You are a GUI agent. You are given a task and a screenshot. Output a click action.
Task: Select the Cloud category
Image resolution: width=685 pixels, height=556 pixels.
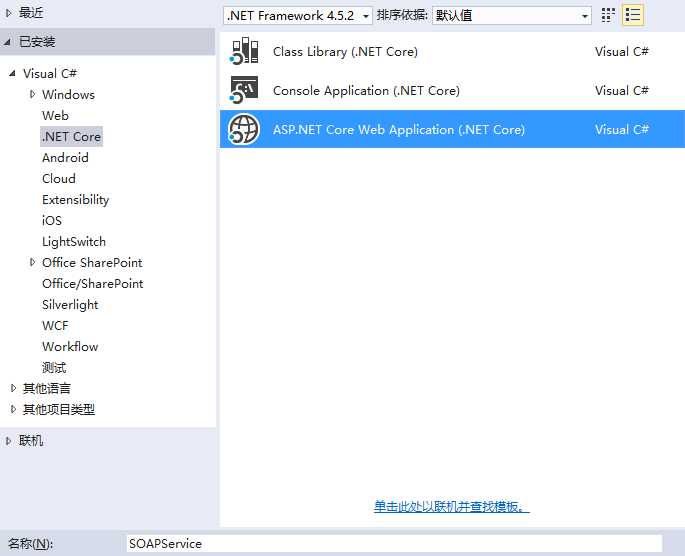tap(59, 178)
